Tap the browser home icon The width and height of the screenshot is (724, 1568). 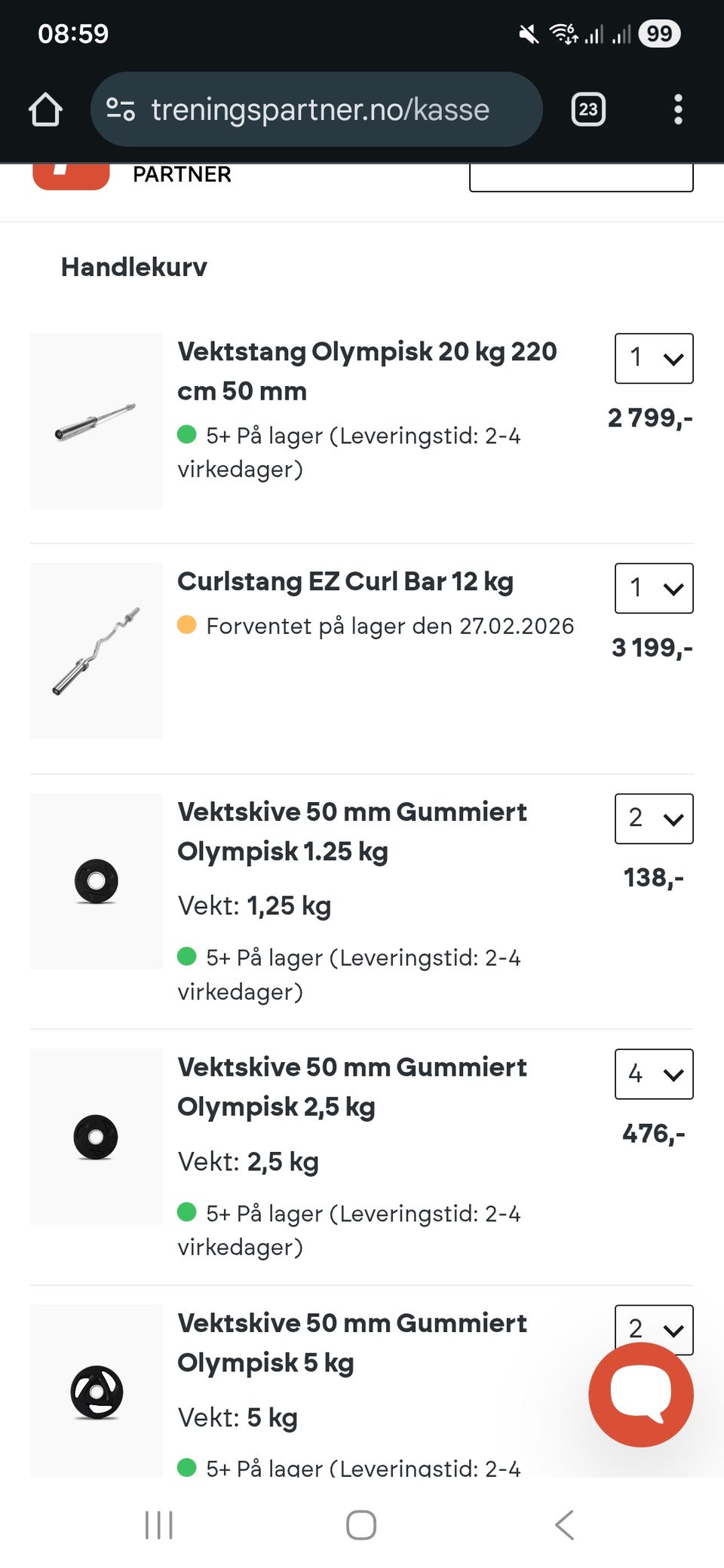pos(45,109)
